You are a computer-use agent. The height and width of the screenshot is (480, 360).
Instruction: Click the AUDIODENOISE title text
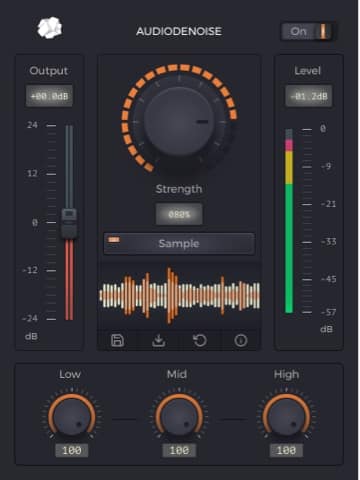click(x=179, y=31)
